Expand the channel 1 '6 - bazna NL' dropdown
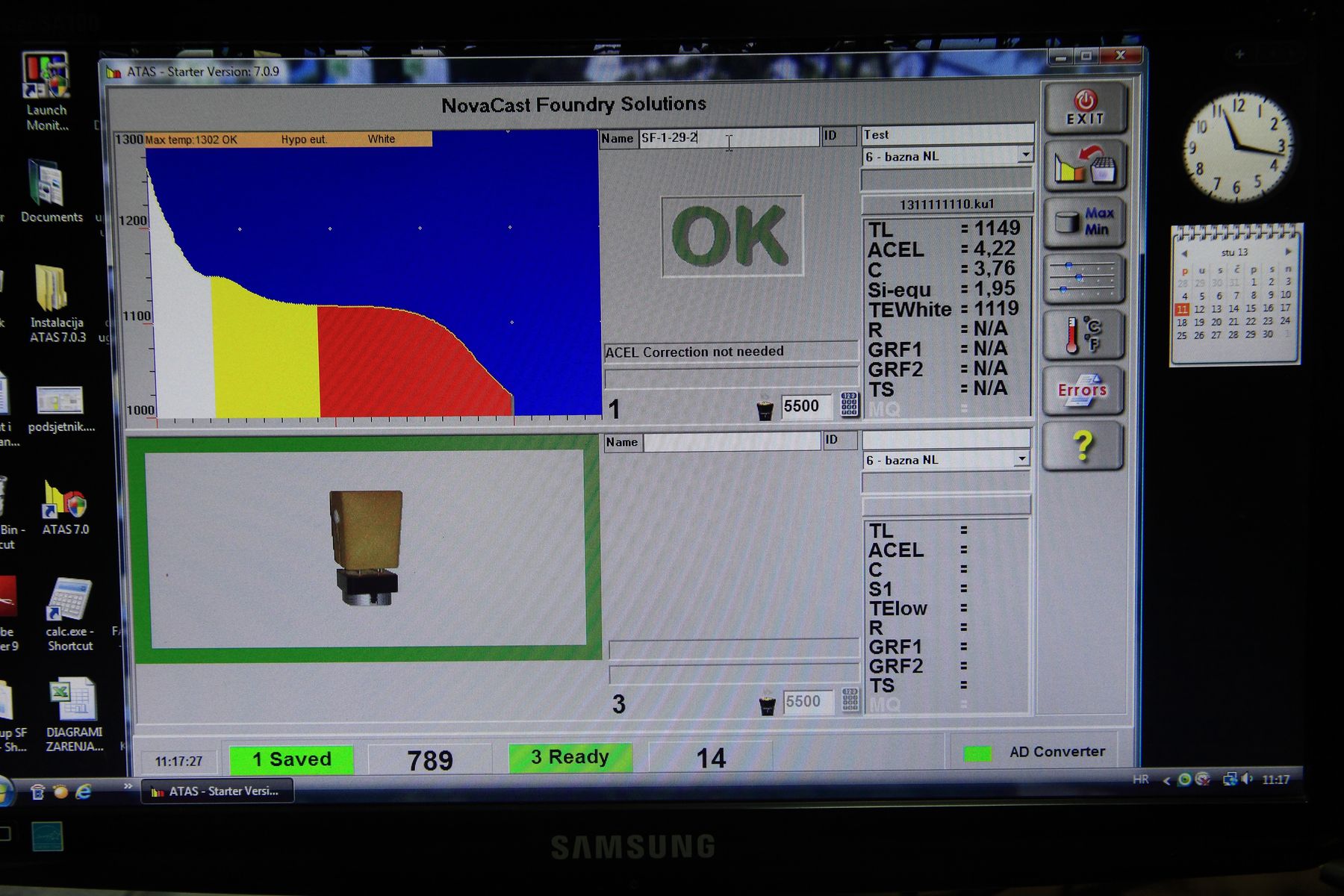Image resolution: width=1344 pixels, height=896 pixels. pyautogui.click(x=1025, y=155)
